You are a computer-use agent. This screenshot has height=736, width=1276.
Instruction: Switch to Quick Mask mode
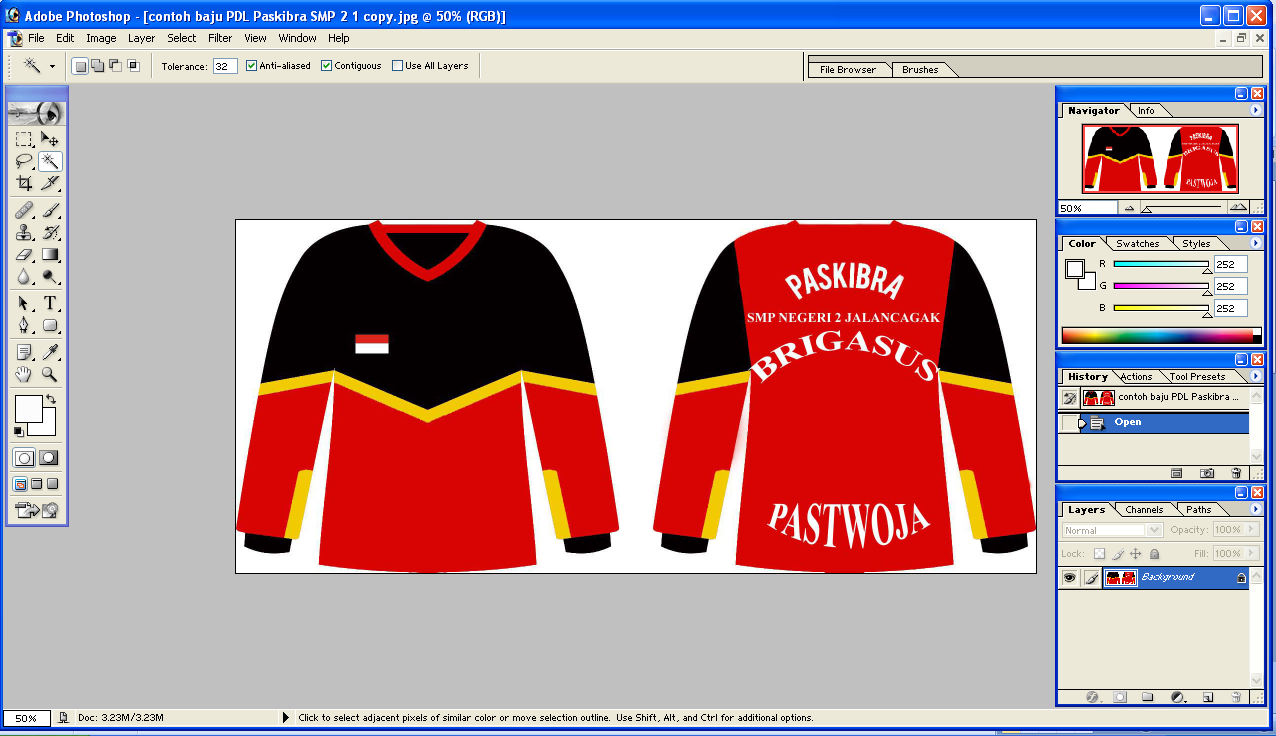(x=49, y=458)
